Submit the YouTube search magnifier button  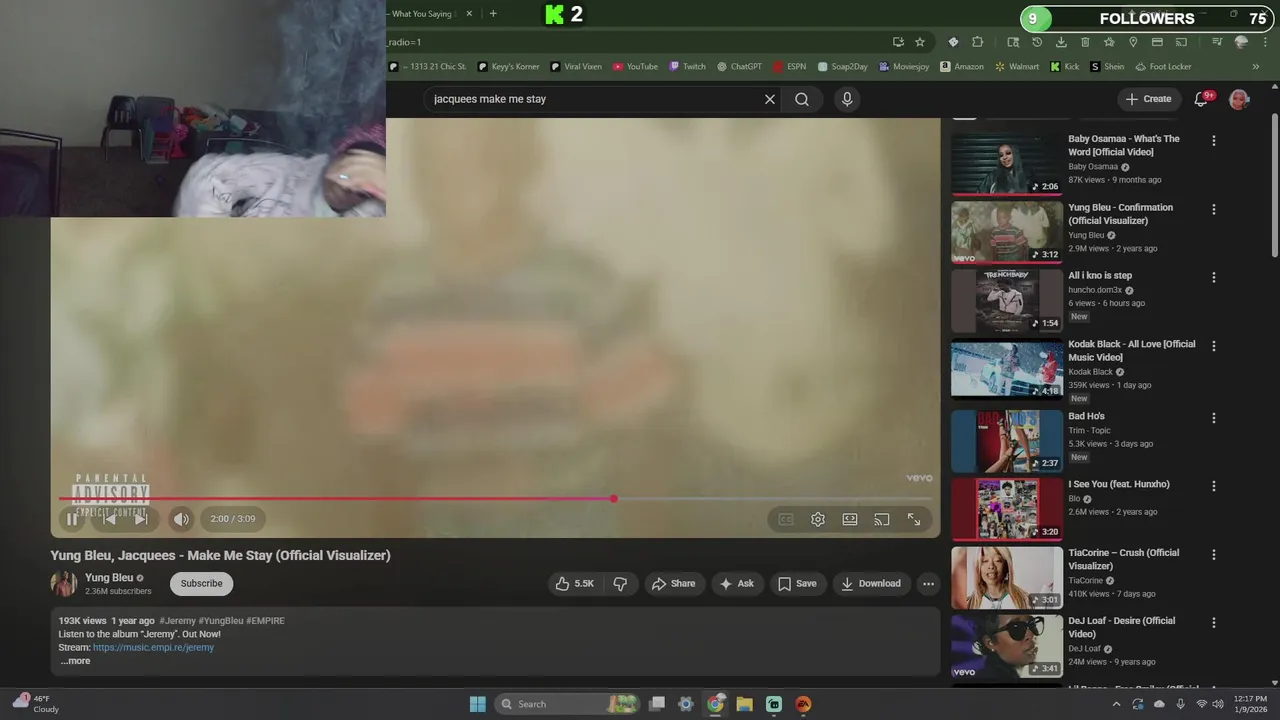click(802, 99)
